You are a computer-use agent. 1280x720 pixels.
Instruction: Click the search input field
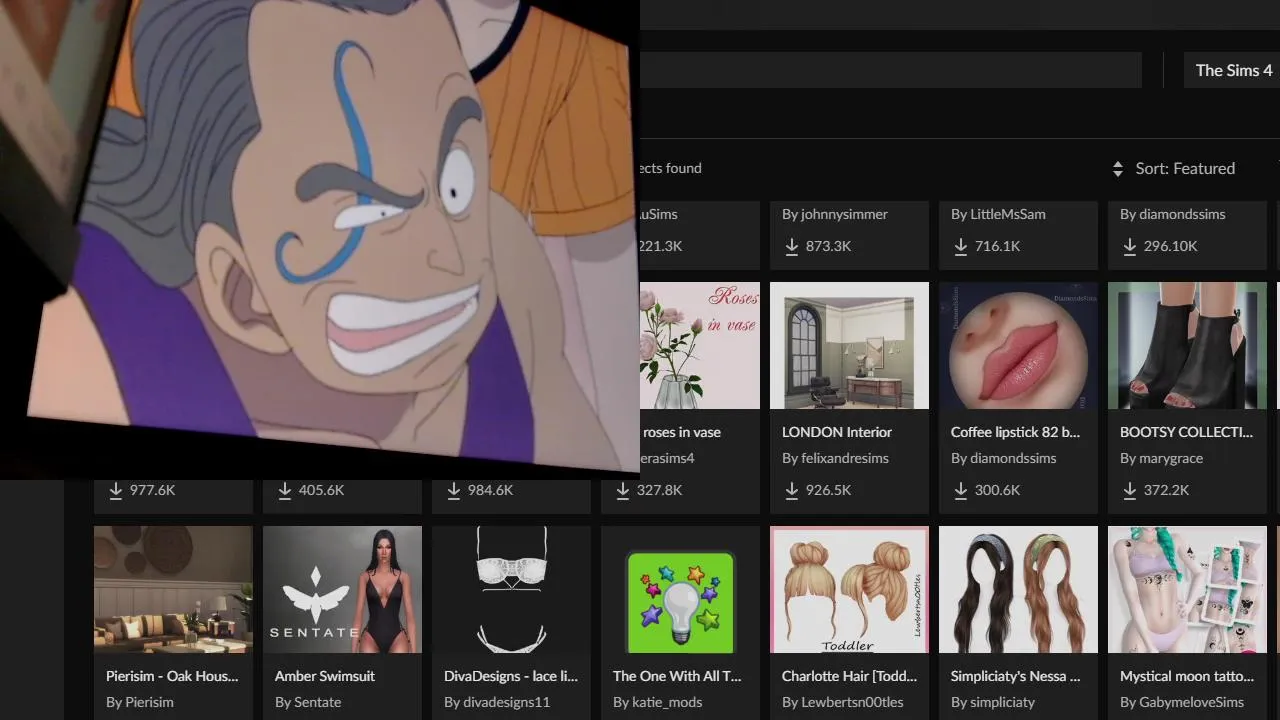click(x=890, y=70)
